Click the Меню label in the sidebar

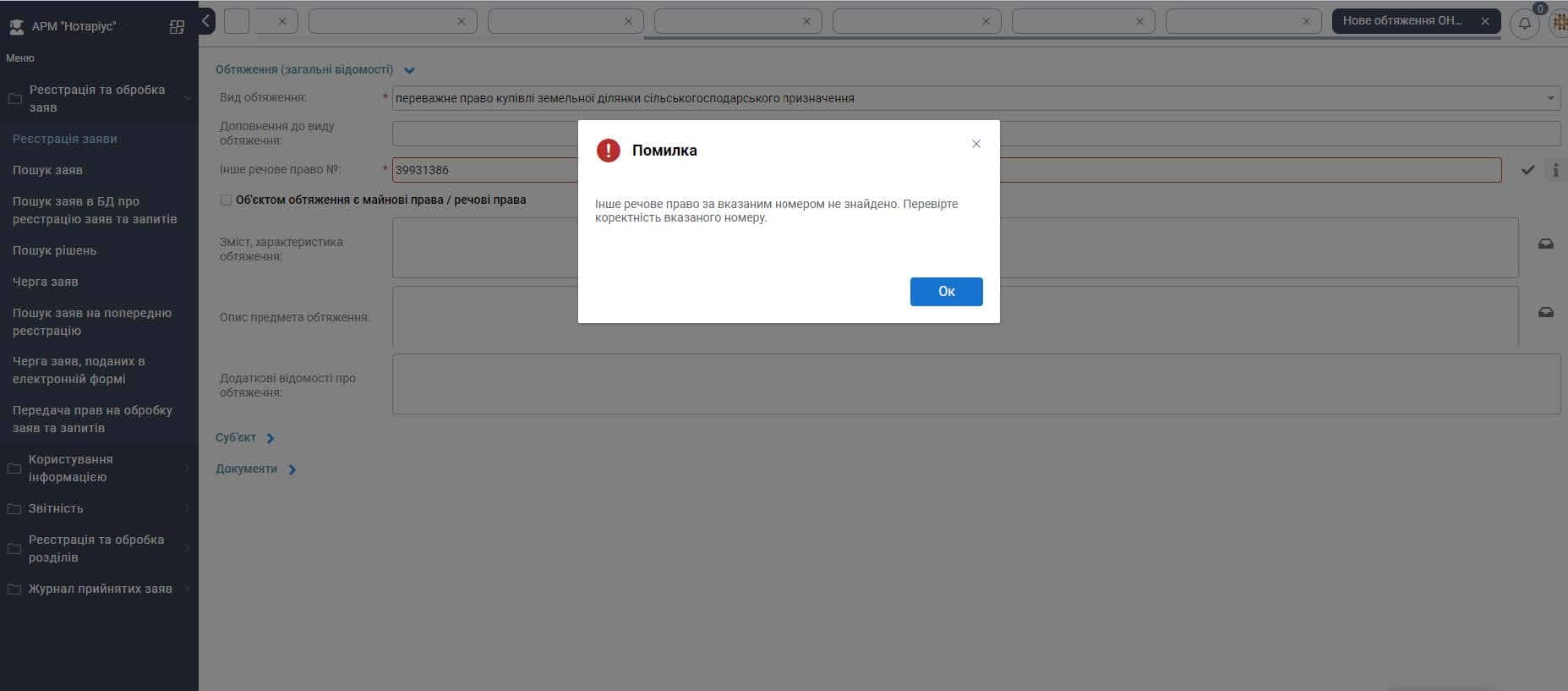20,58
